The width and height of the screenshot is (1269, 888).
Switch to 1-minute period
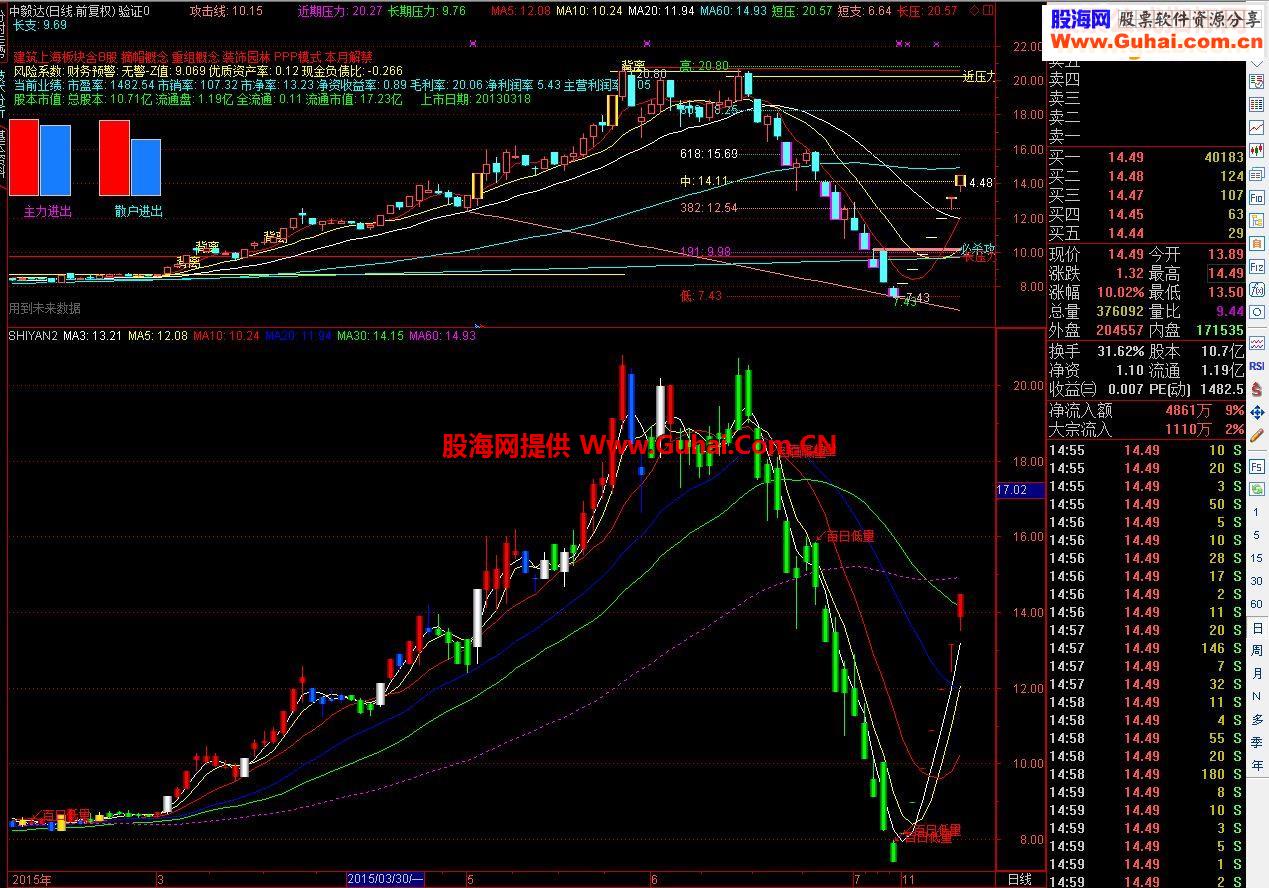(1257, 512)
